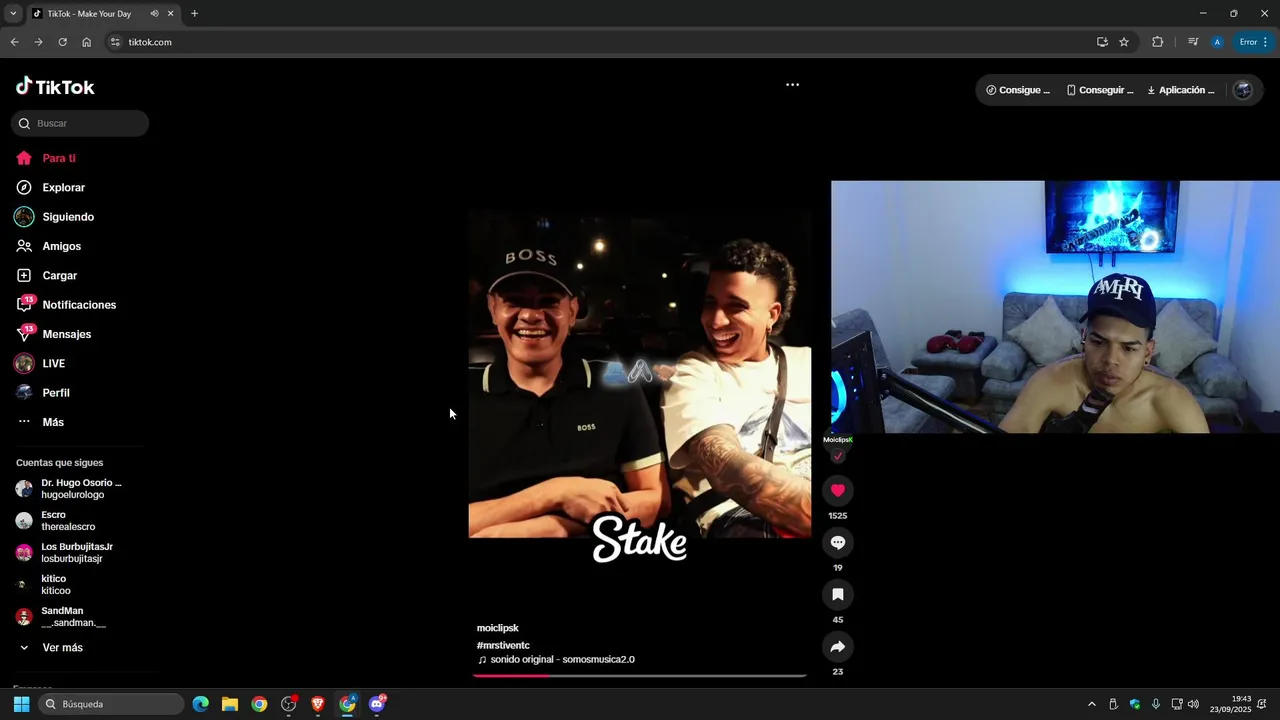Viewport: 1280px width, 720px height.
Task: Click the site information icon in the address bar
Action: click(116, 42)
